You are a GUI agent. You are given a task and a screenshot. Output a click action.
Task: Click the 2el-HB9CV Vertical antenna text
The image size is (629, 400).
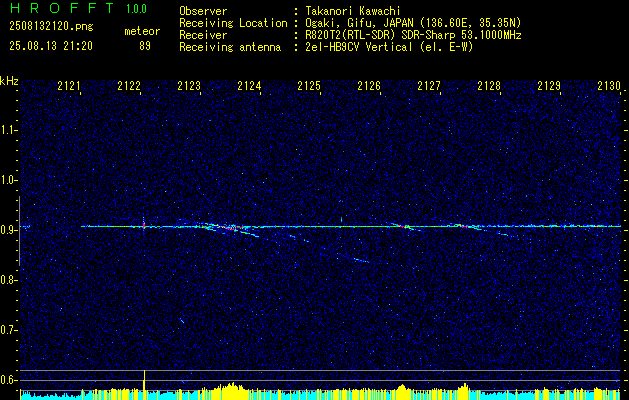point(389,47)
